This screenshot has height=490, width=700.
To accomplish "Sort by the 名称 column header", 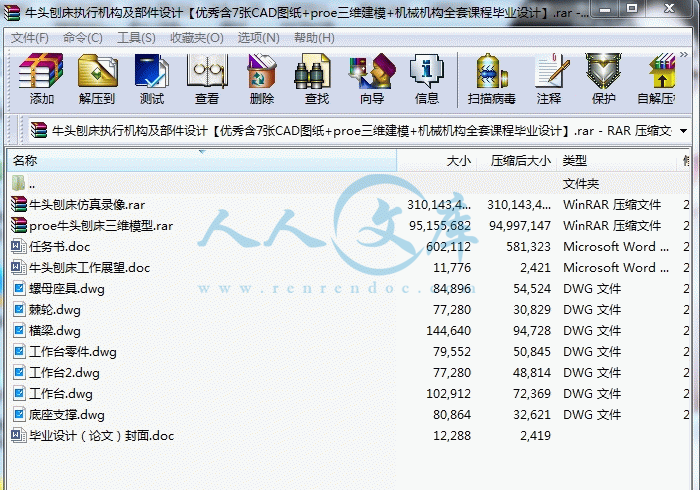I will pyautogui.click(x=202, y=160).
